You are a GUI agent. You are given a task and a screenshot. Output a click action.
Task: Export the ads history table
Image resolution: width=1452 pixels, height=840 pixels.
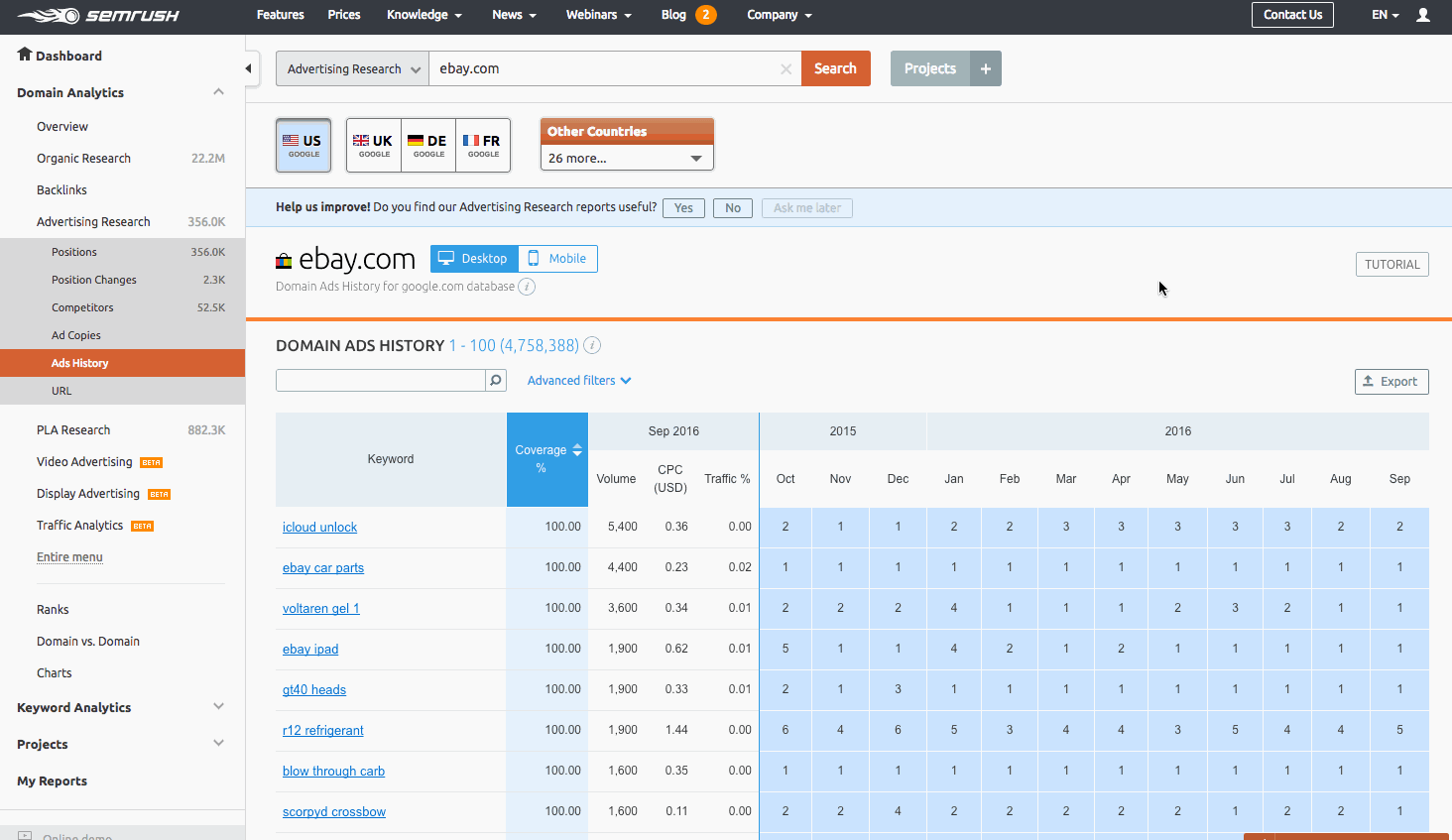[x=1391, y=382]
